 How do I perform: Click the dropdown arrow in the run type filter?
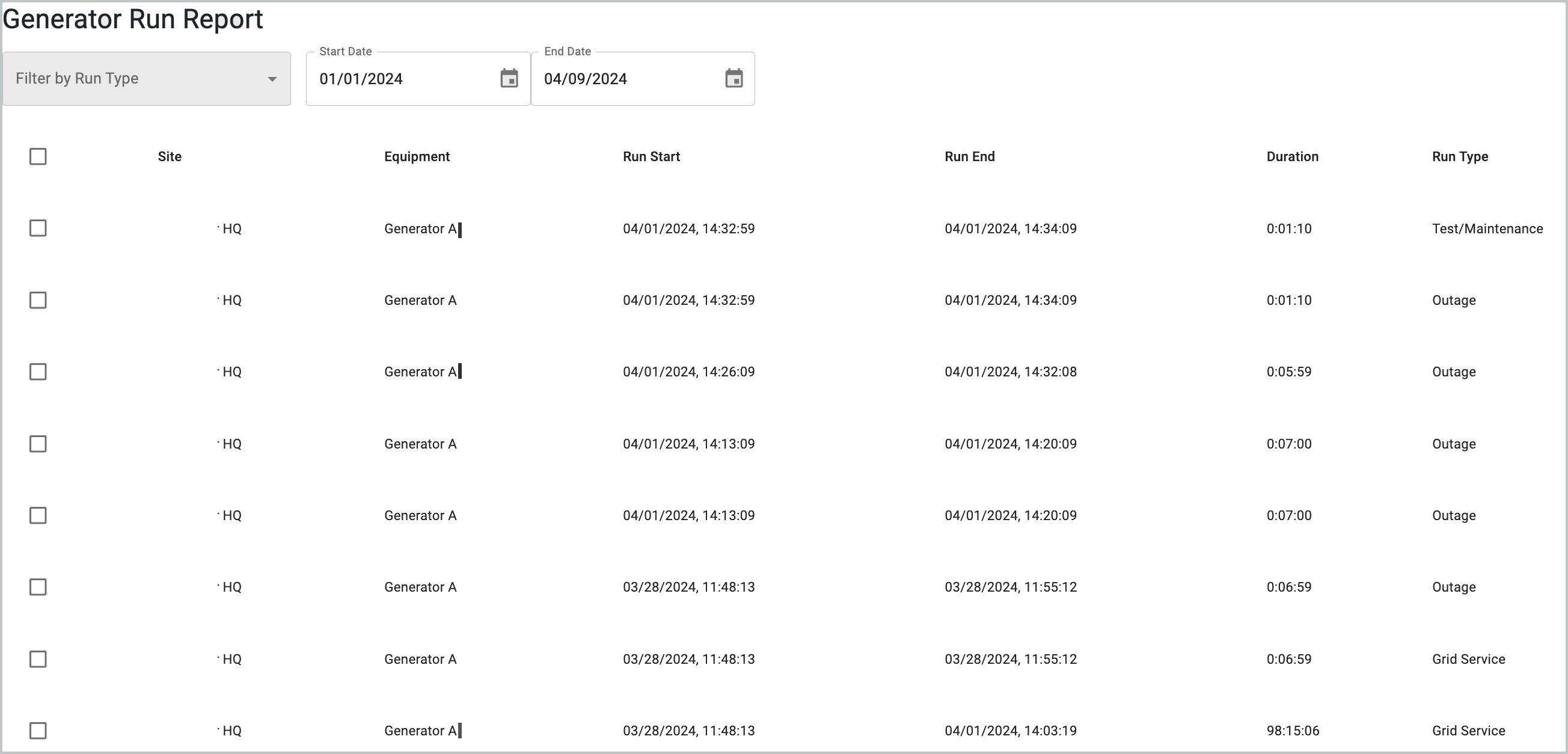[x=272, y=79]
